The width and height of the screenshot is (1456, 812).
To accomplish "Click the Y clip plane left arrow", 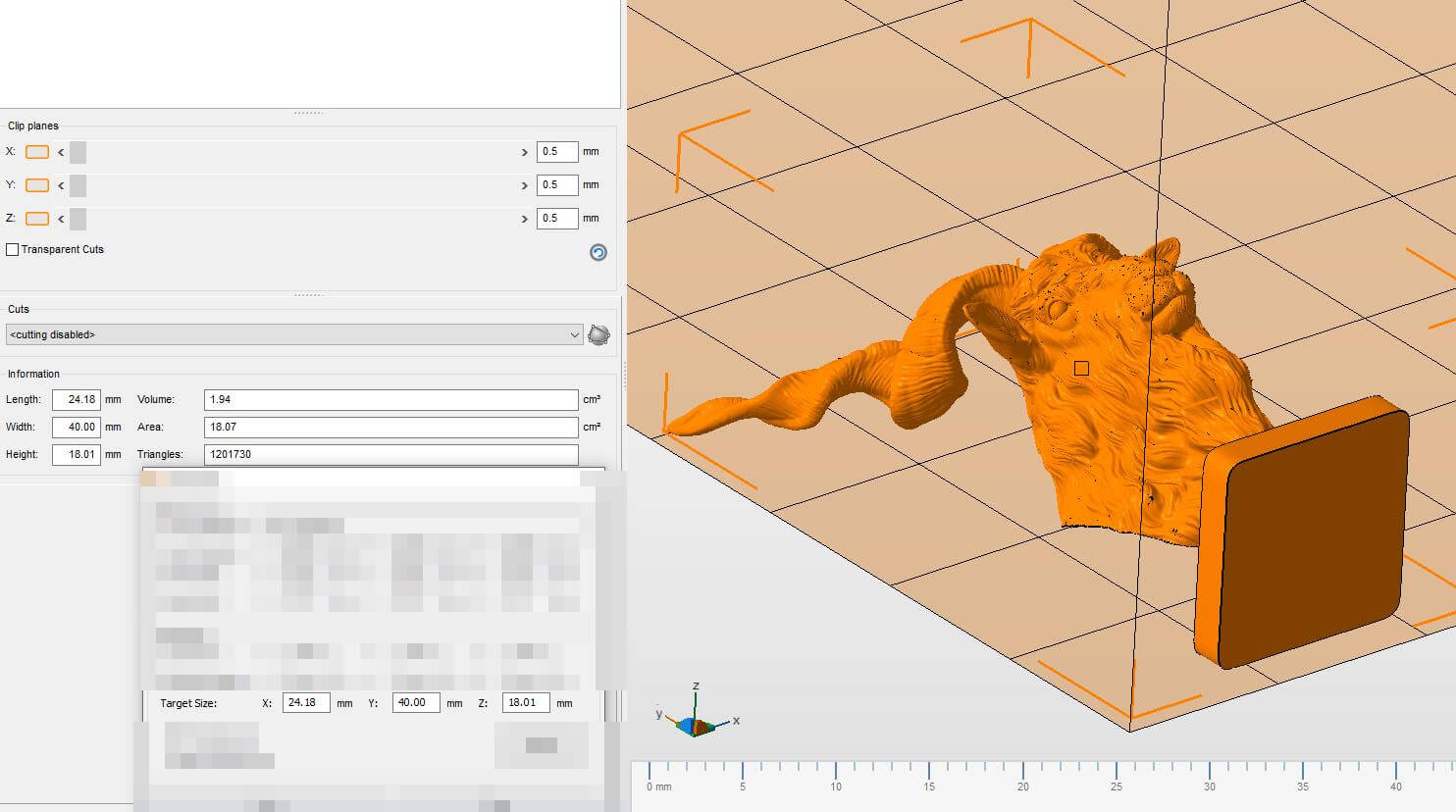I will [x=61, y=185].
